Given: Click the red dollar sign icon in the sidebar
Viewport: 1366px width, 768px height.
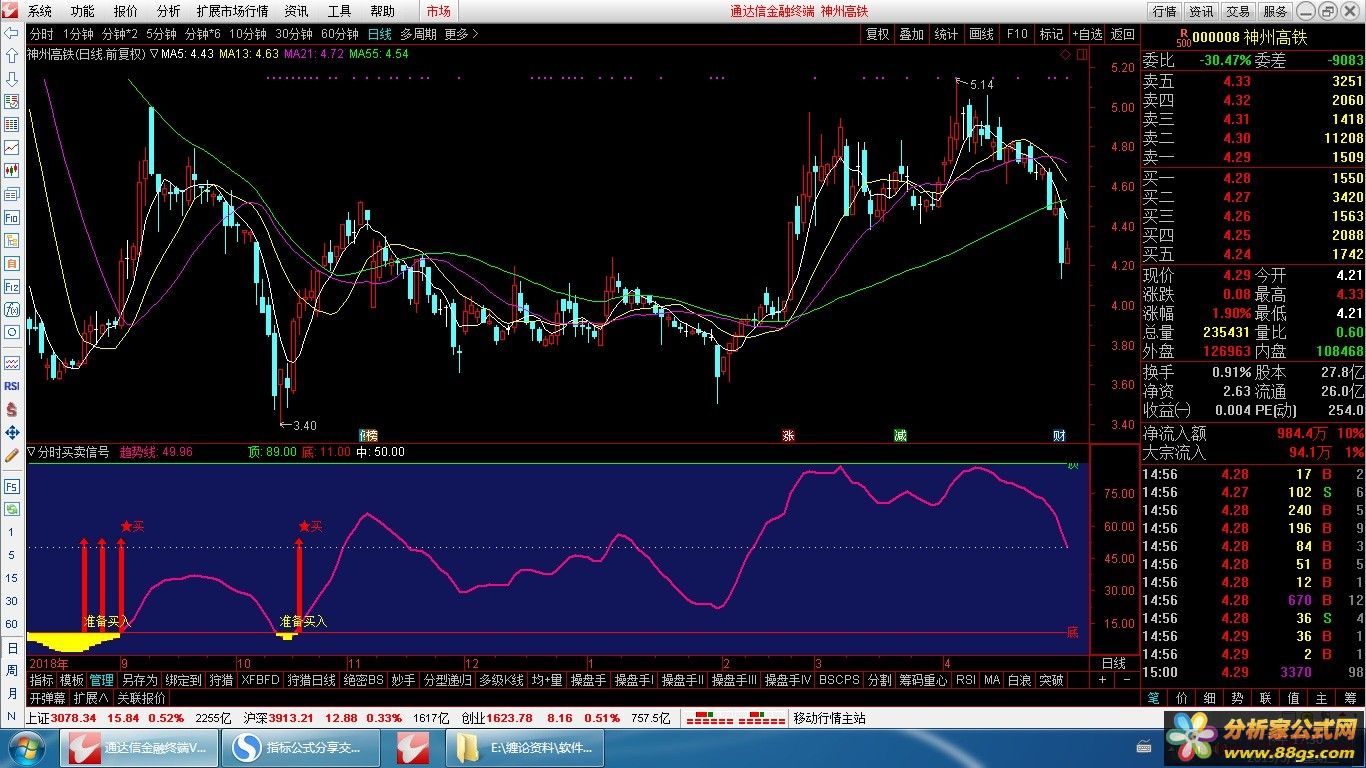Looking at the screenshot, I should click(x=12, y=409).
